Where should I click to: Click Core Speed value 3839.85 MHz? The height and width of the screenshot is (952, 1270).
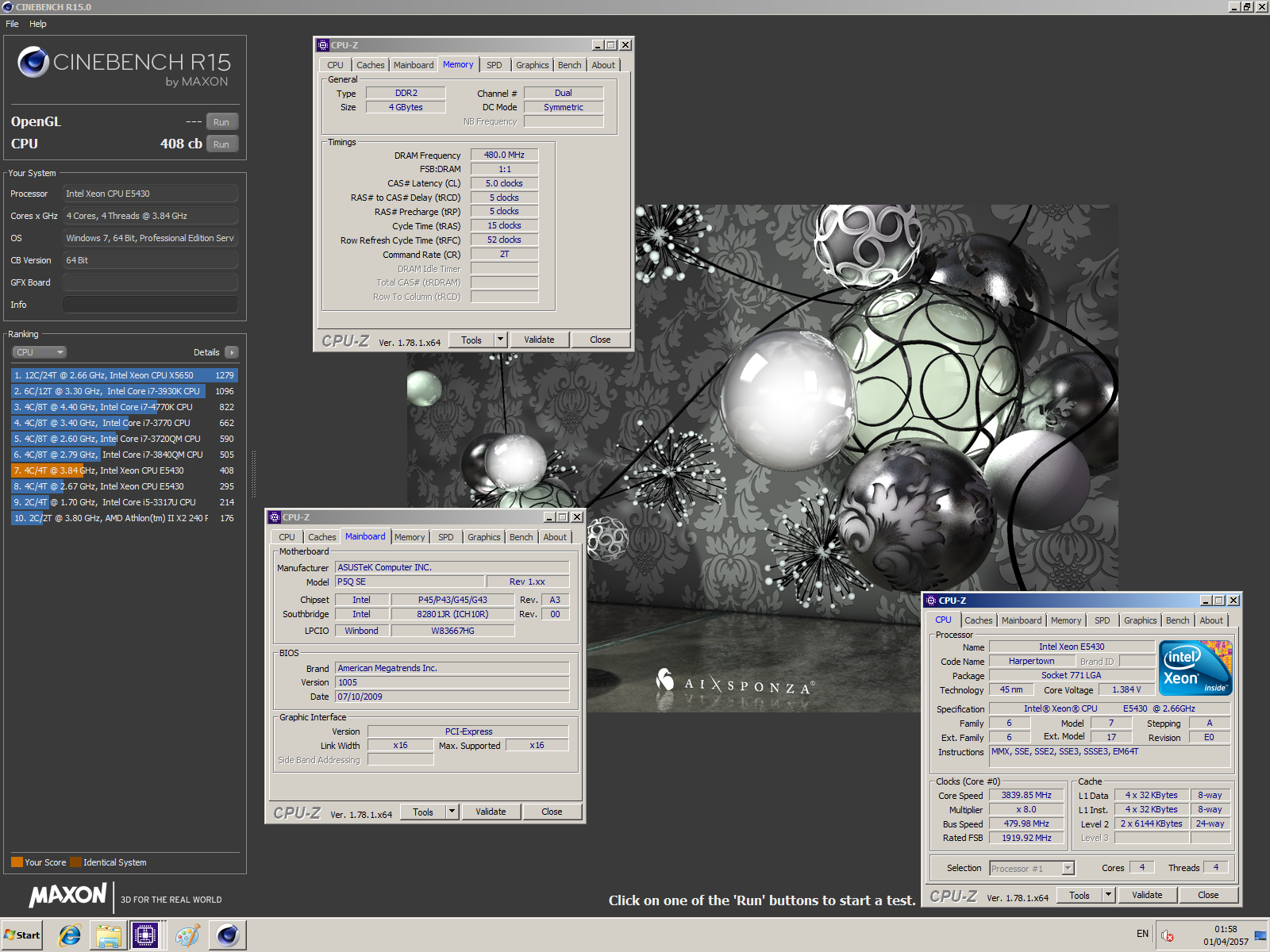pos(1026,795)
